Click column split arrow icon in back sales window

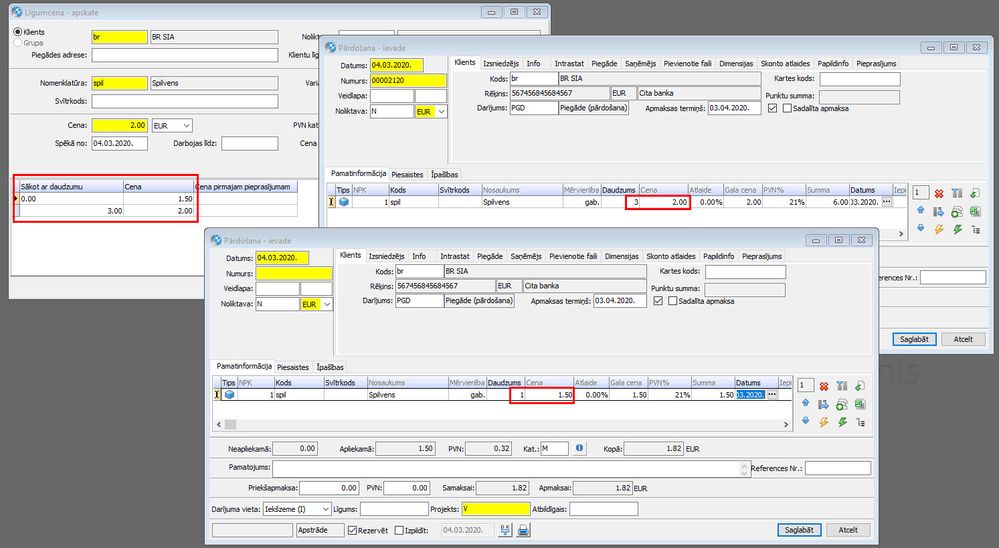(x=957, y=193)
